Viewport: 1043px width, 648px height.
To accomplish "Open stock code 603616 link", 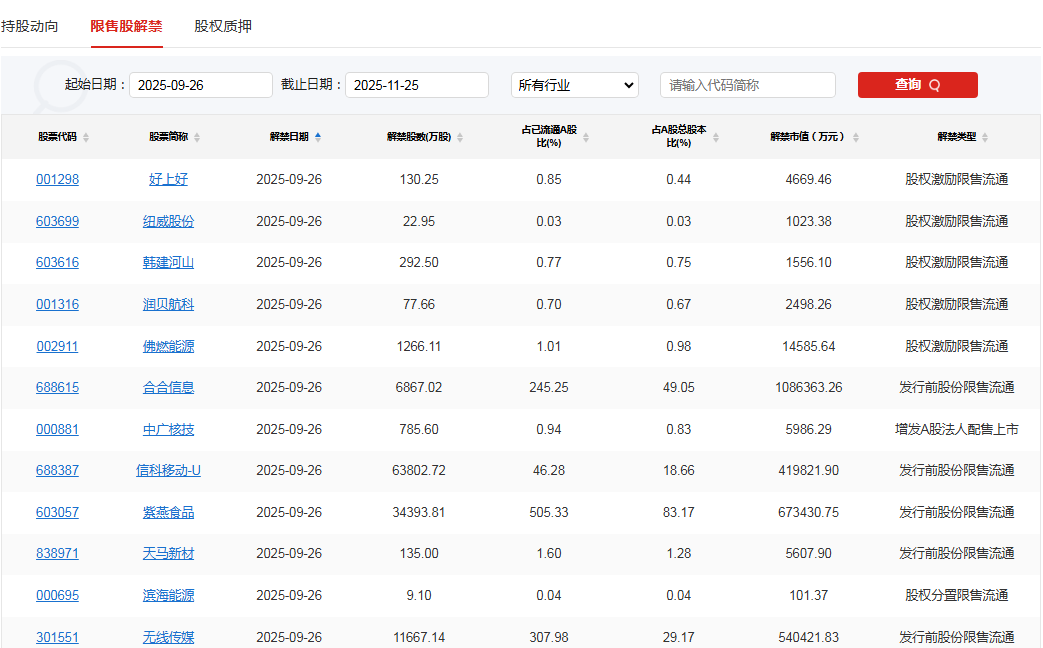I will (57, 263).
